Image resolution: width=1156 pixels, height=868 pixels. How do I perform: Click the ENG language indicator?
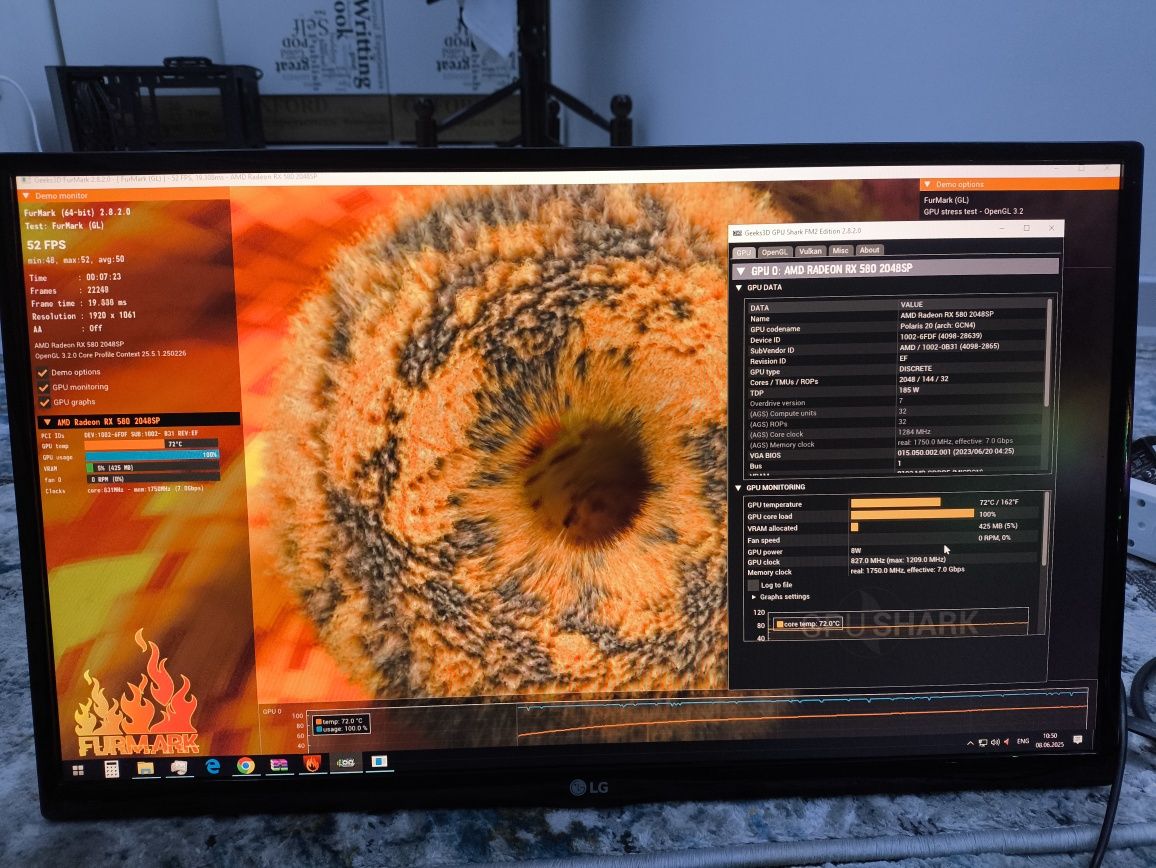(x=1023, y=741)
